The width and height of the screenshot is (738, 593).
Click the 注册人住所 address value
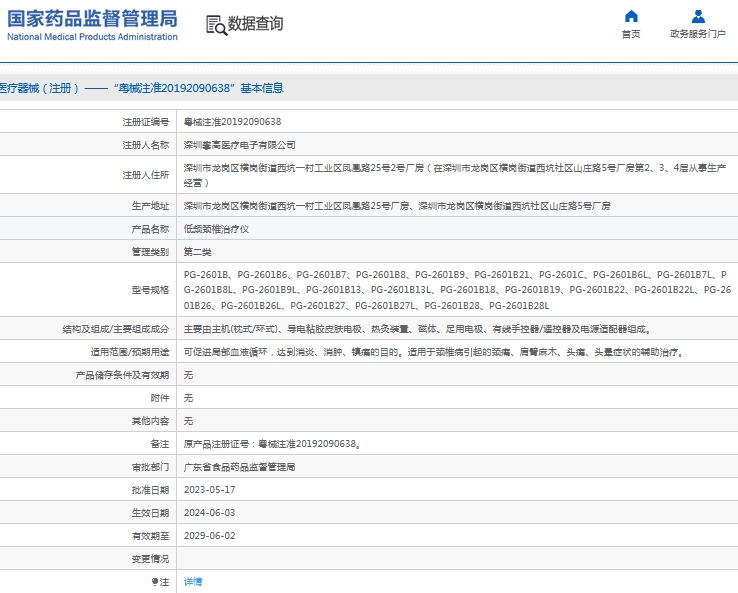click(455, 175)
